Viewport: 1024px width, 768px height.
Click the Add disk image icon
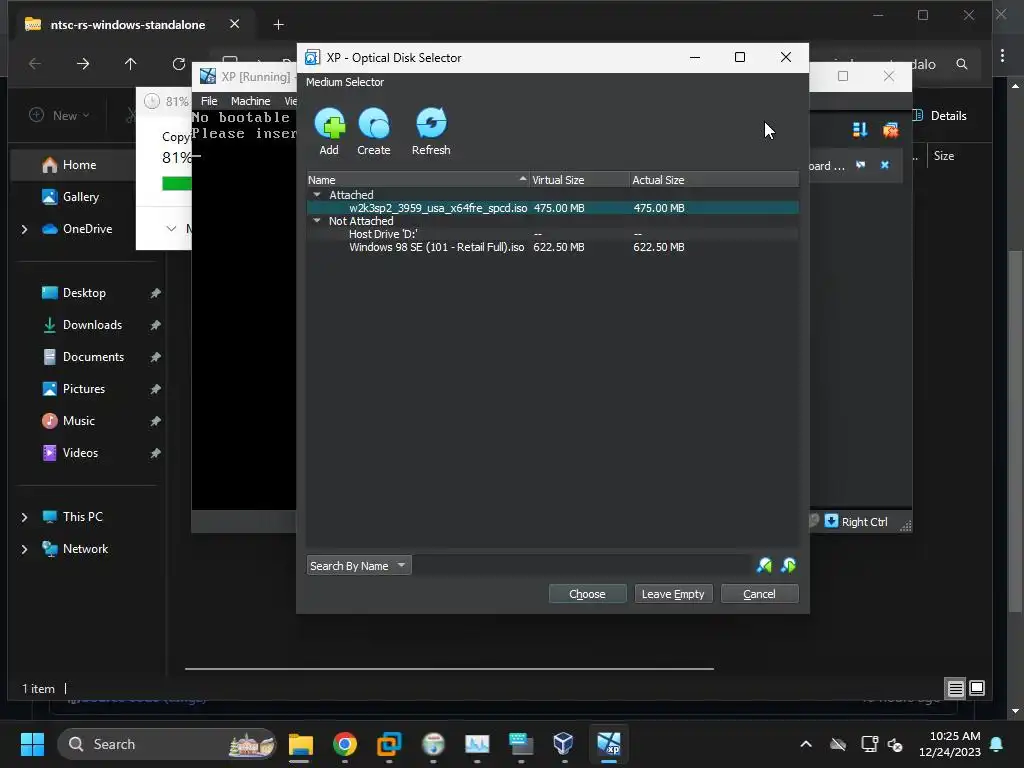coord(329,124)
